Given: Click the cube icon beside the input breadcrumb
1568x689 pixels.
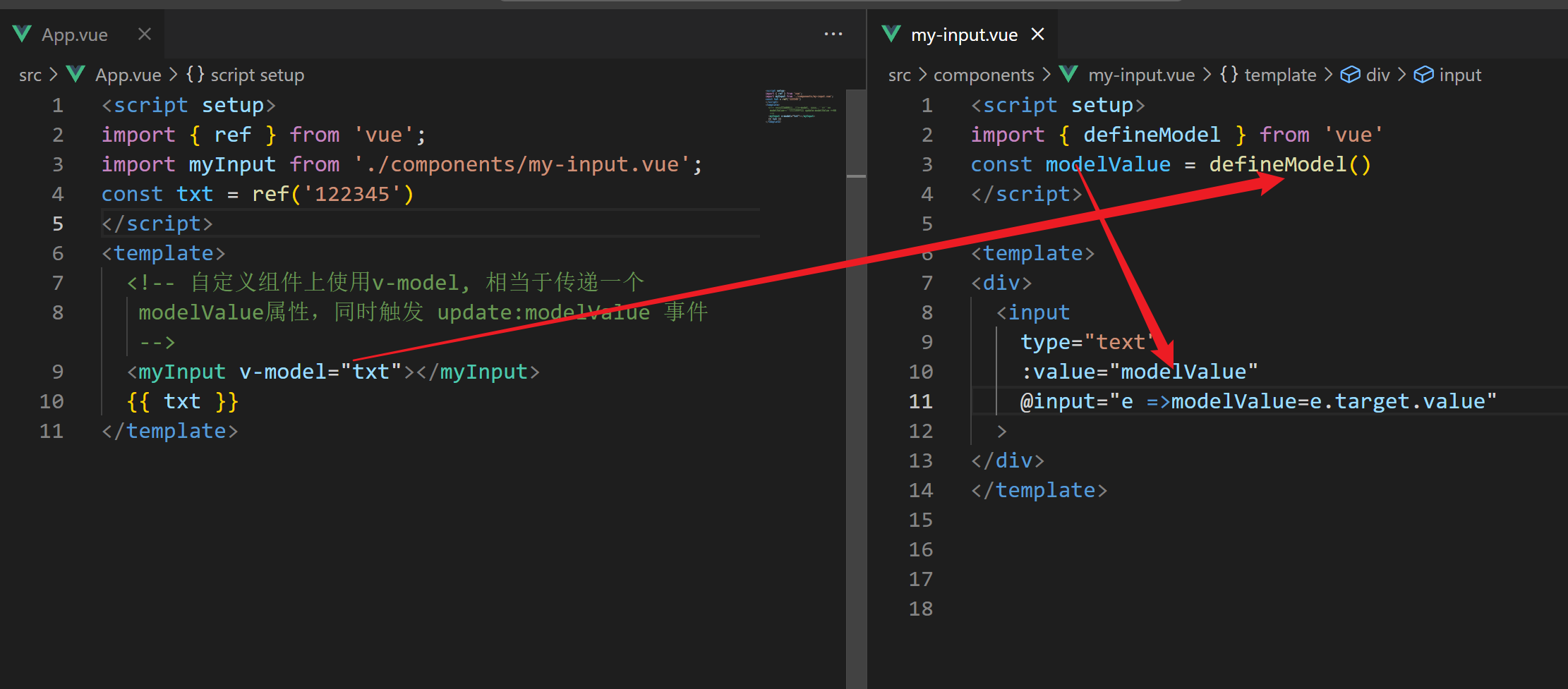Looking at the screenshot, I should pos(1423,75).
